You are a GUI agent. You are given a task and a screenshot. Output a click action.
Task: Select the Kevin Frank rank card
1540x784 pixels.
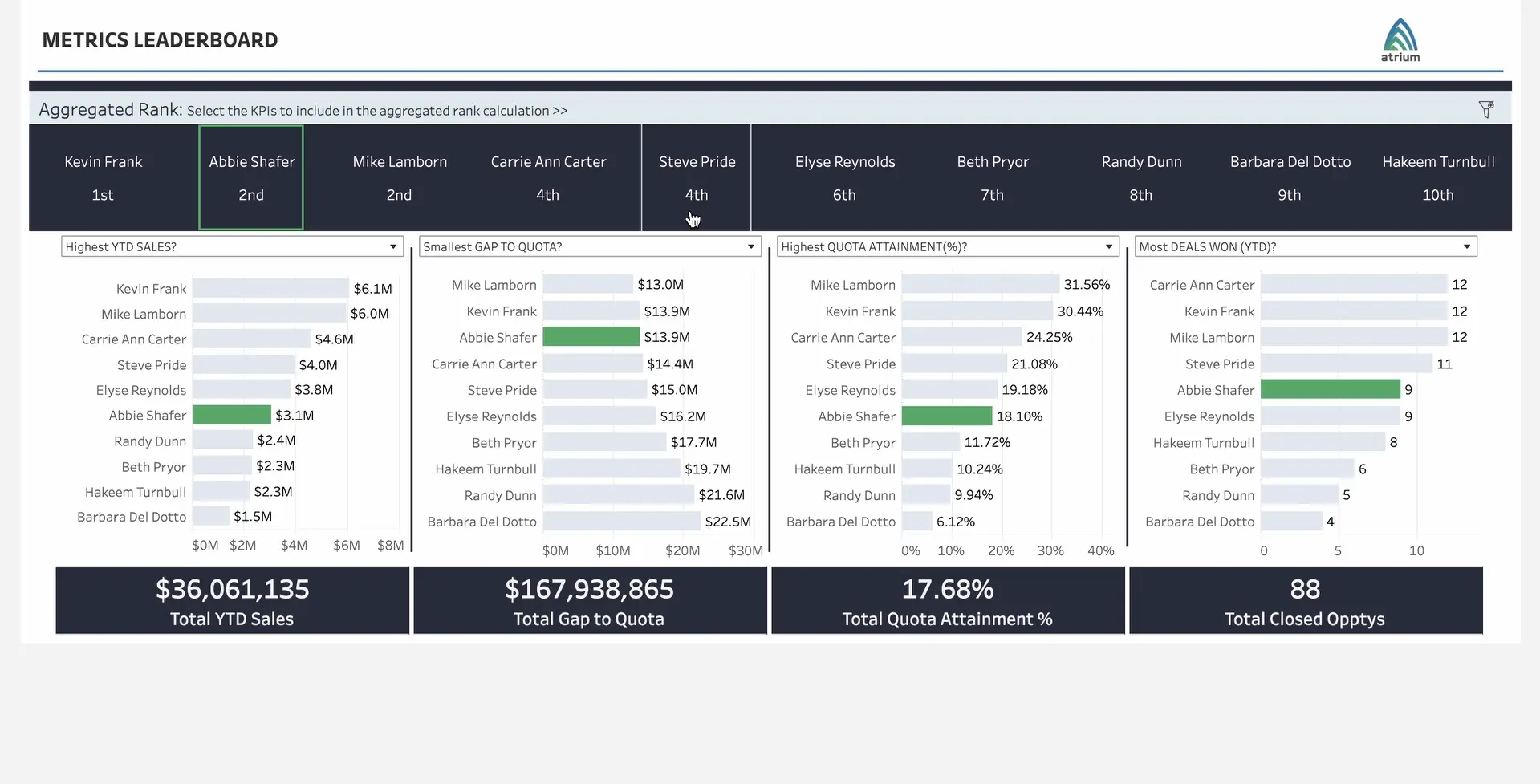pos(104,177)
